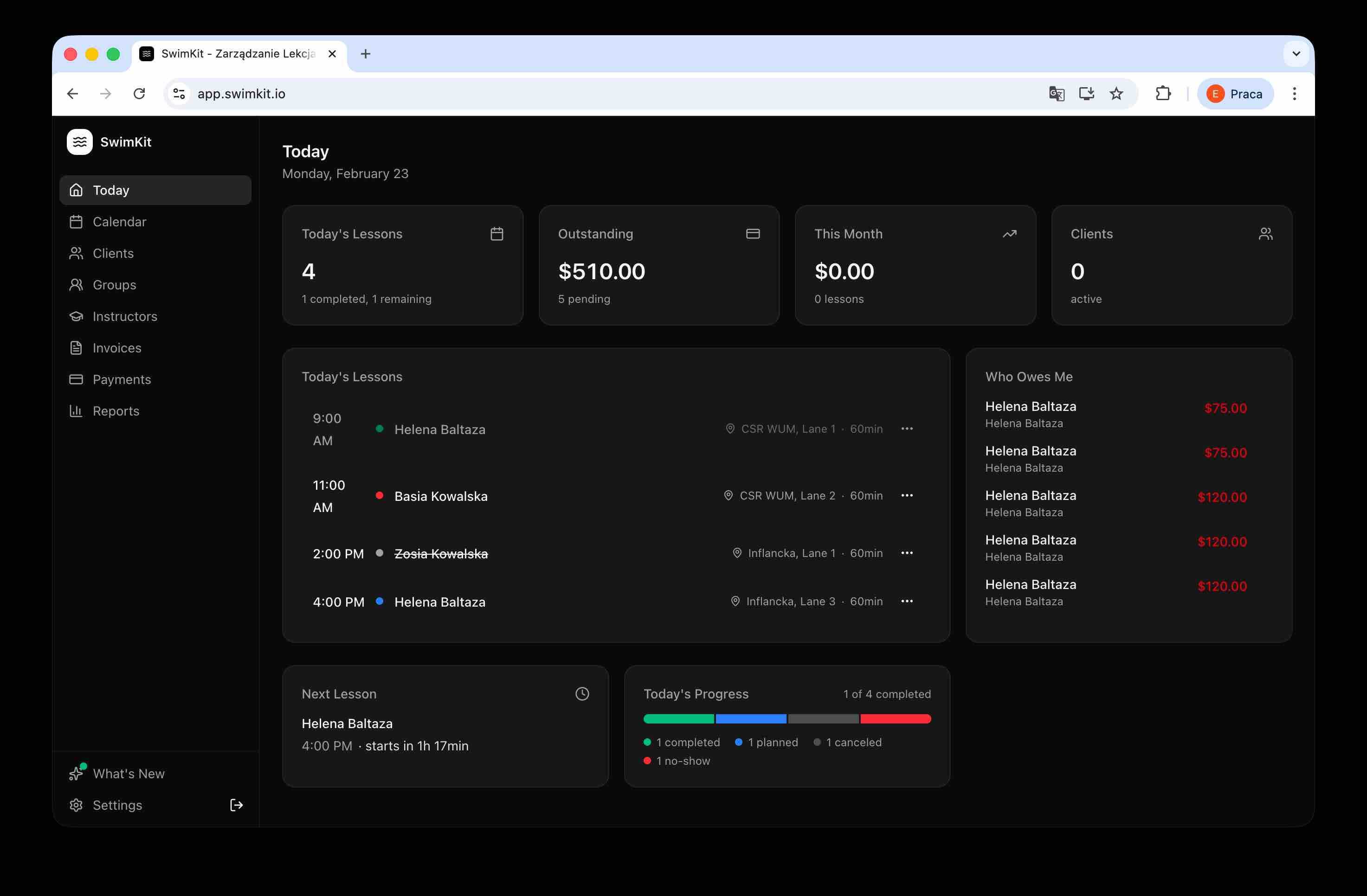This screenshot has width=1367, height=896.
Task: Open the What's New link
Action: [x=128, y=773]
